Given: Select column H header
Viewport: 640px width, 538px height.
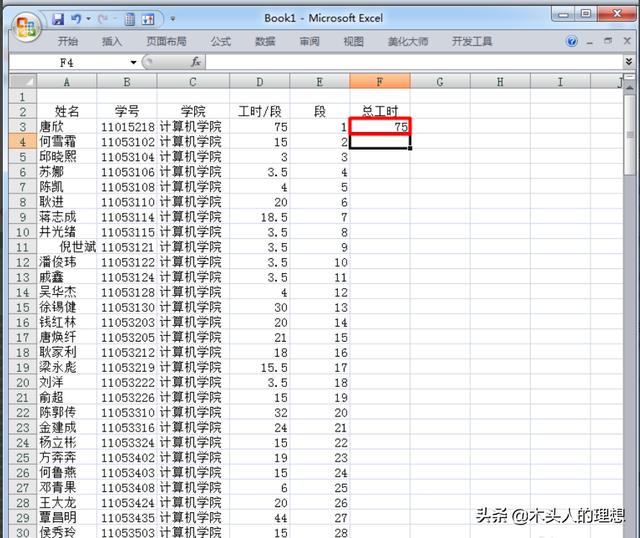Looking at the screenshot, I should click(500, 82).
